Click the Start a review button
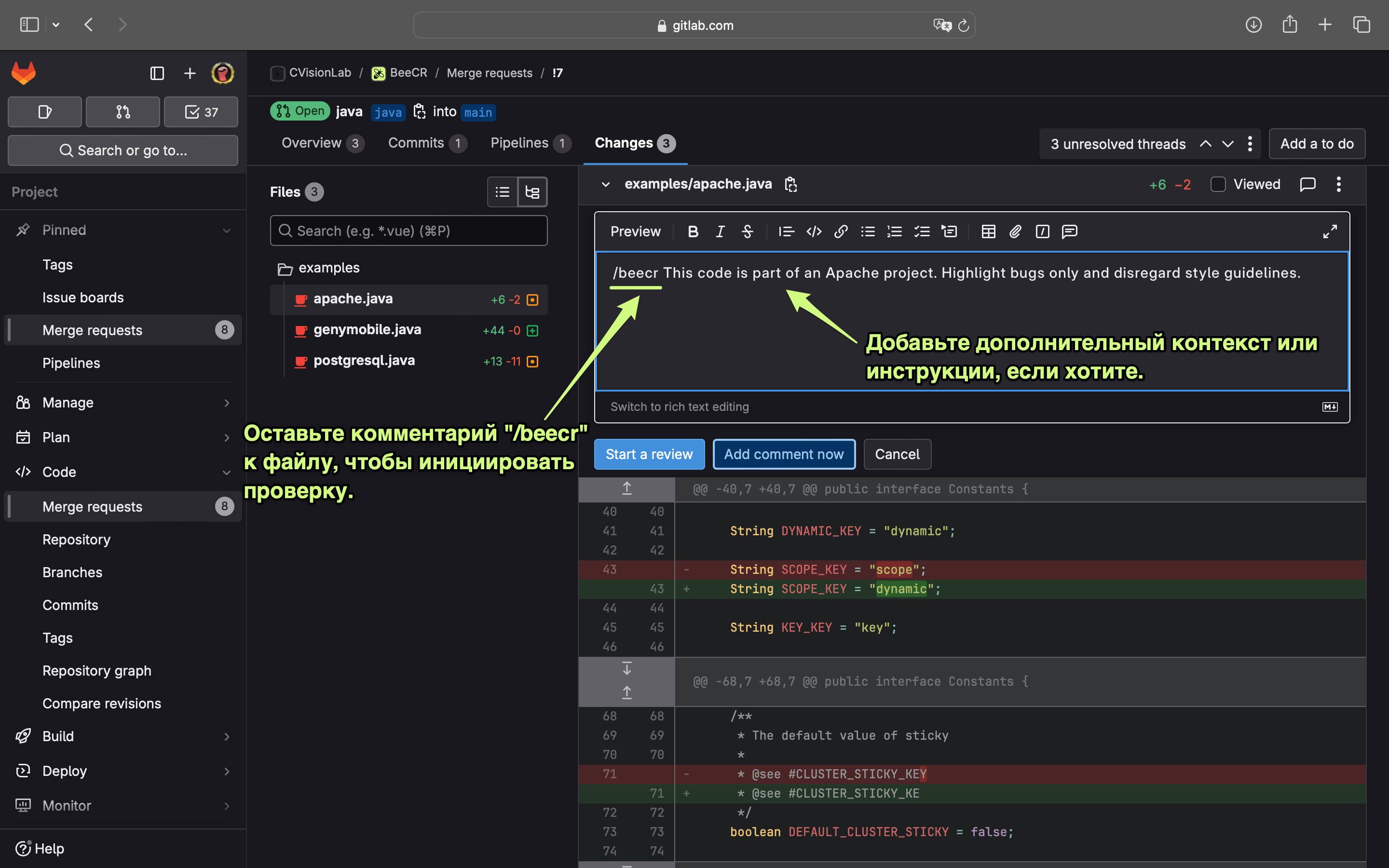The width and height of the screenshot is (1389, 868). (649, 454)
